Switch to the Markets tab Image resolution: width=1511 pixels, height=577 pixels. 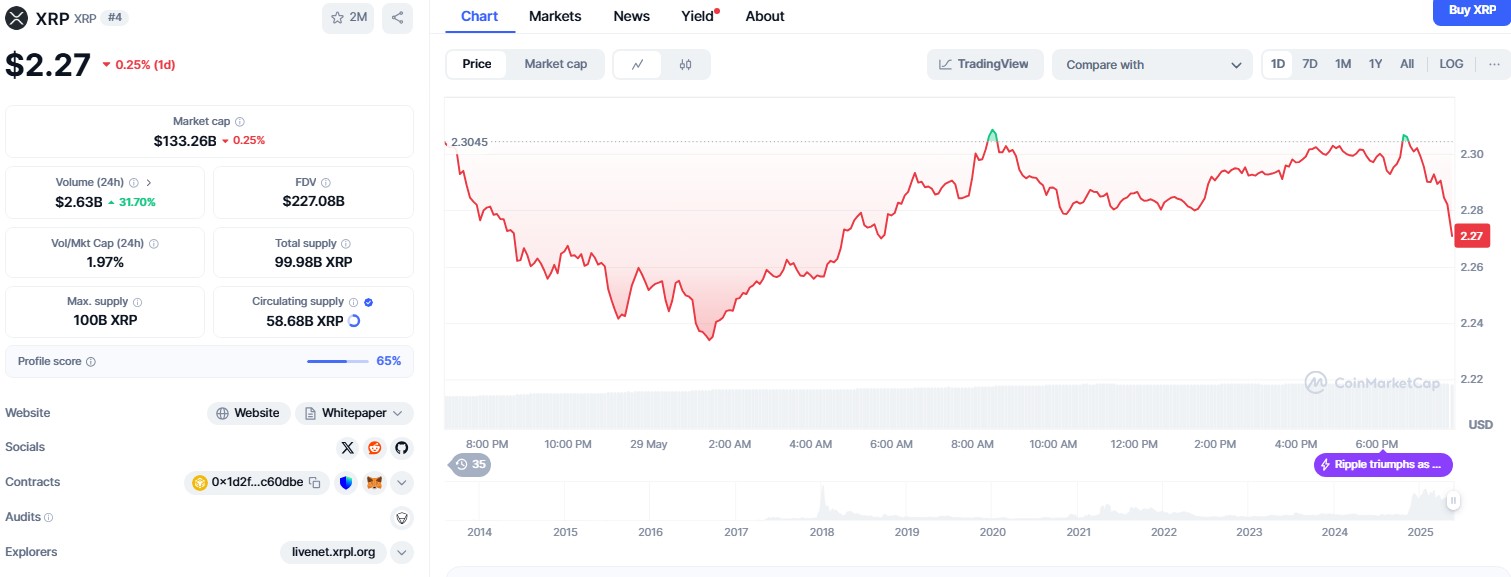click(x=555, y=16)
